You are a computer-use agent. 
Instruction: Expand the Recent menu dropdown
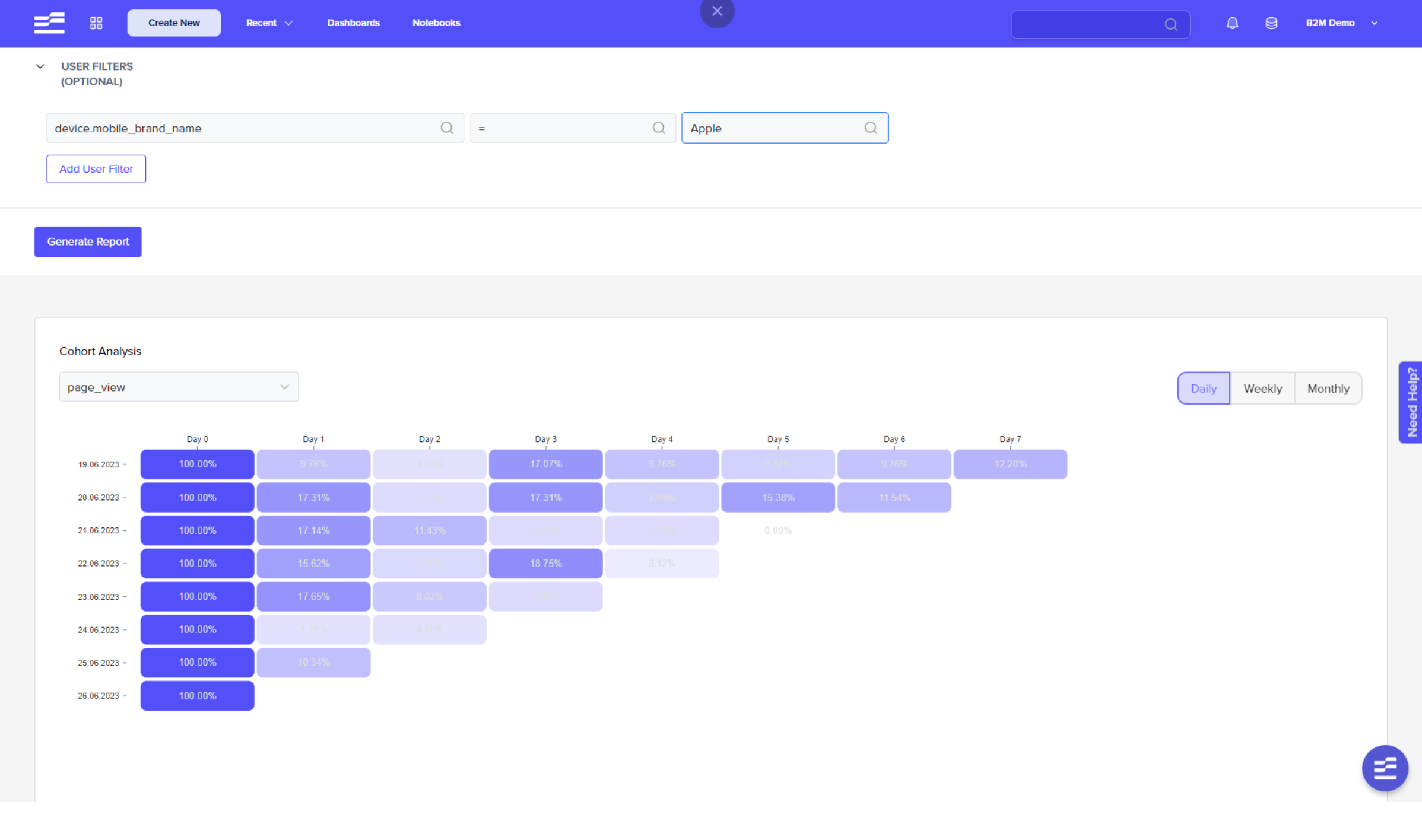click(269, 23)
